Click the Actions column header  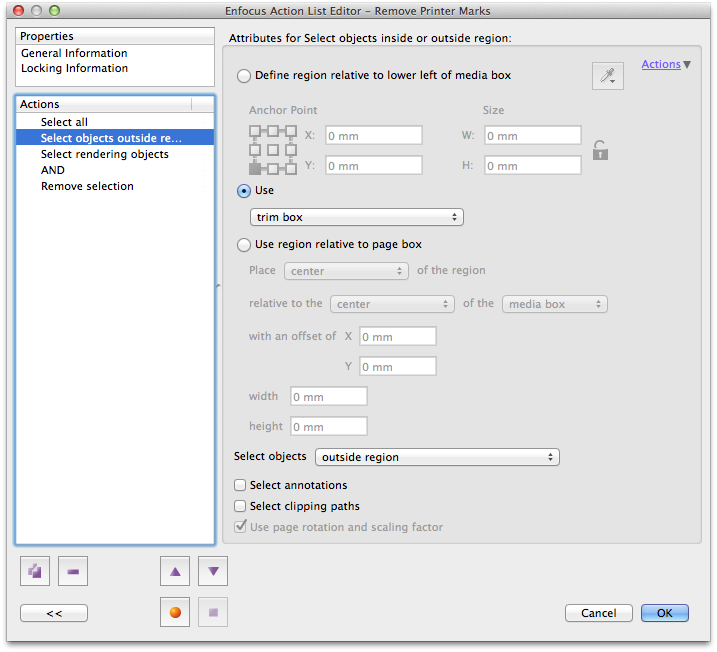[104, 104]
